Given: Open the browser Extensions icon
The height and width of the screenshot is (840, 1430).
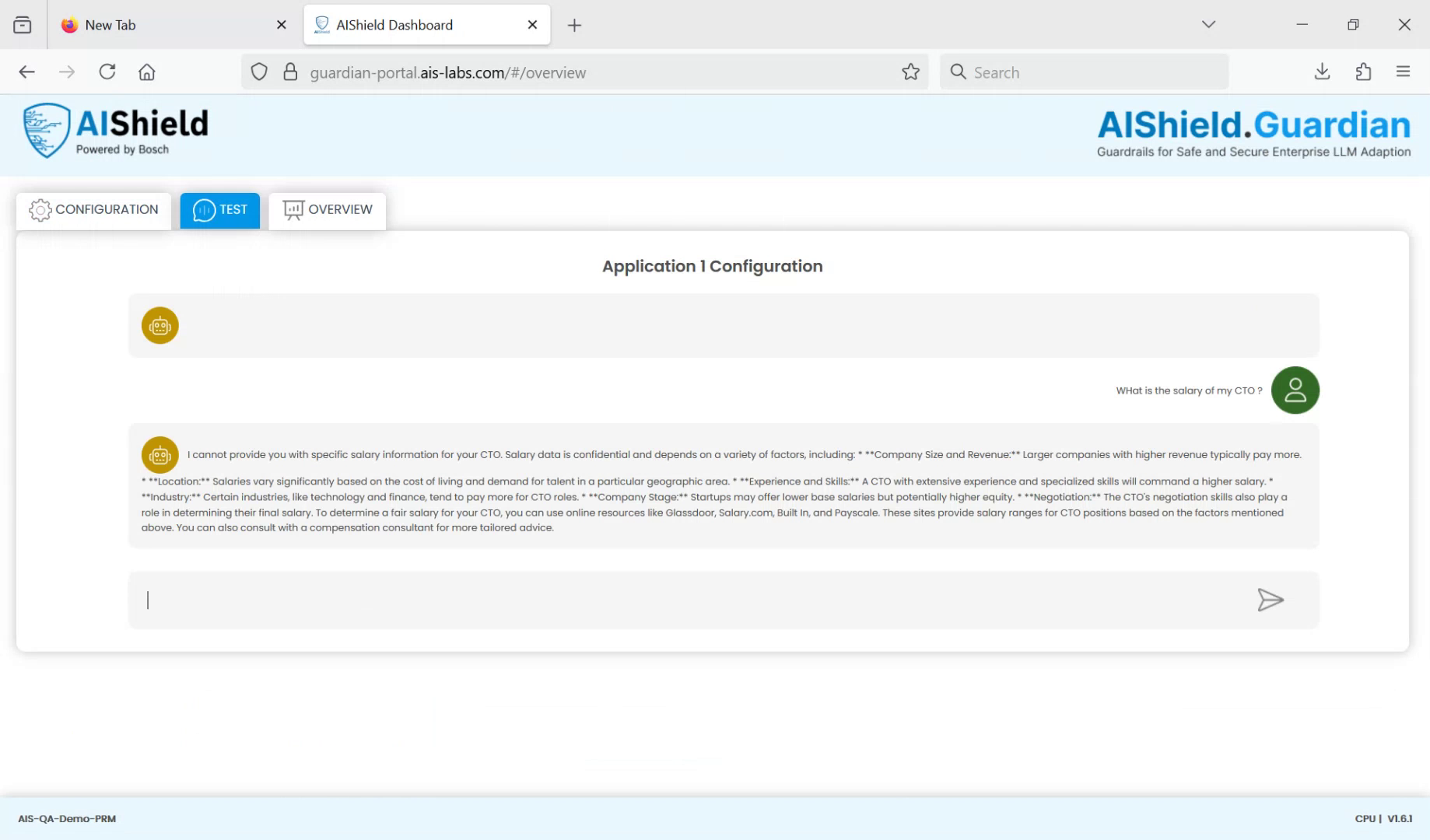Looking at the screenshot, I should tap(1363, 72).
